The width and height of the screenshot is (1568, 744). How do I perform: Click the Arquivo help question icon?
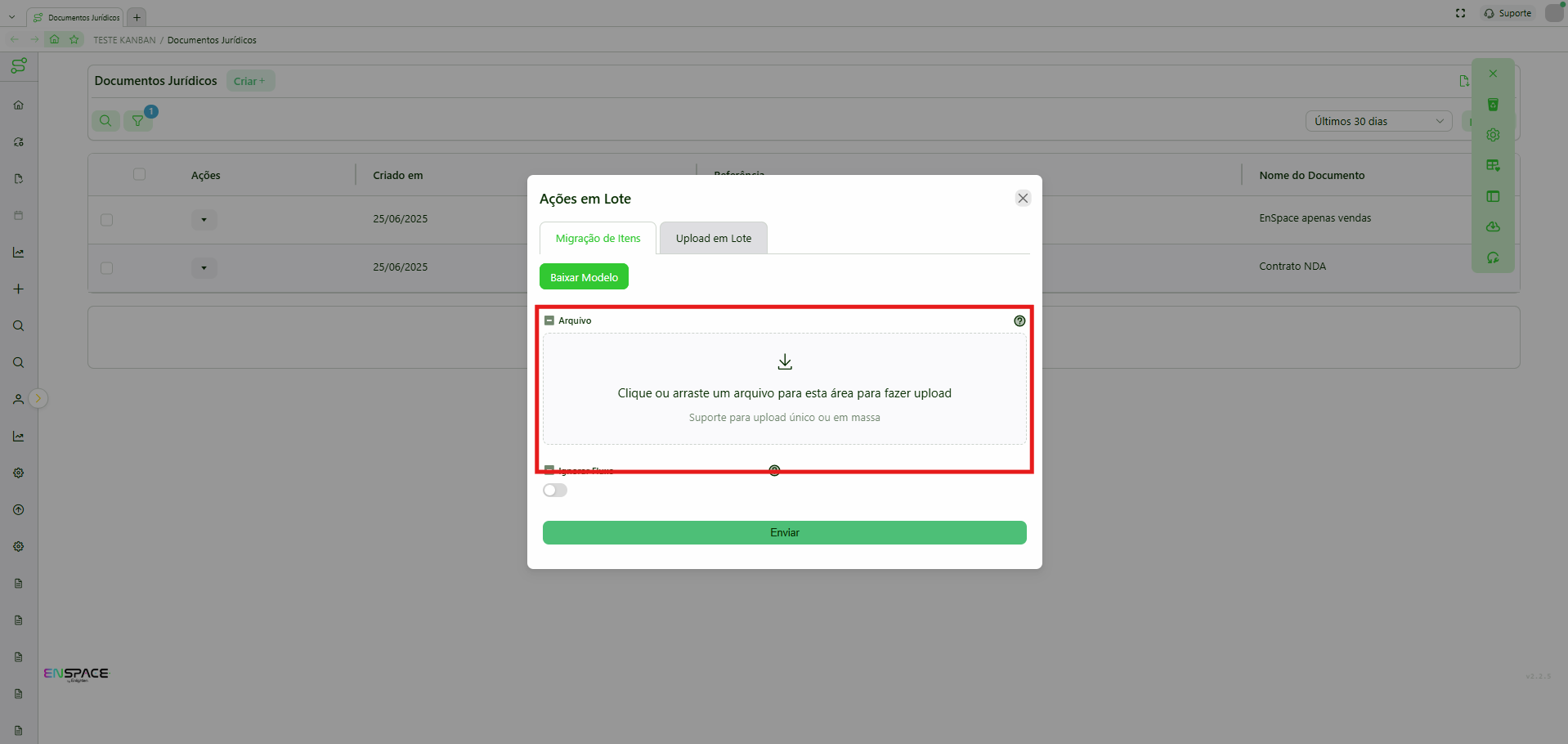pos(1019,320)
